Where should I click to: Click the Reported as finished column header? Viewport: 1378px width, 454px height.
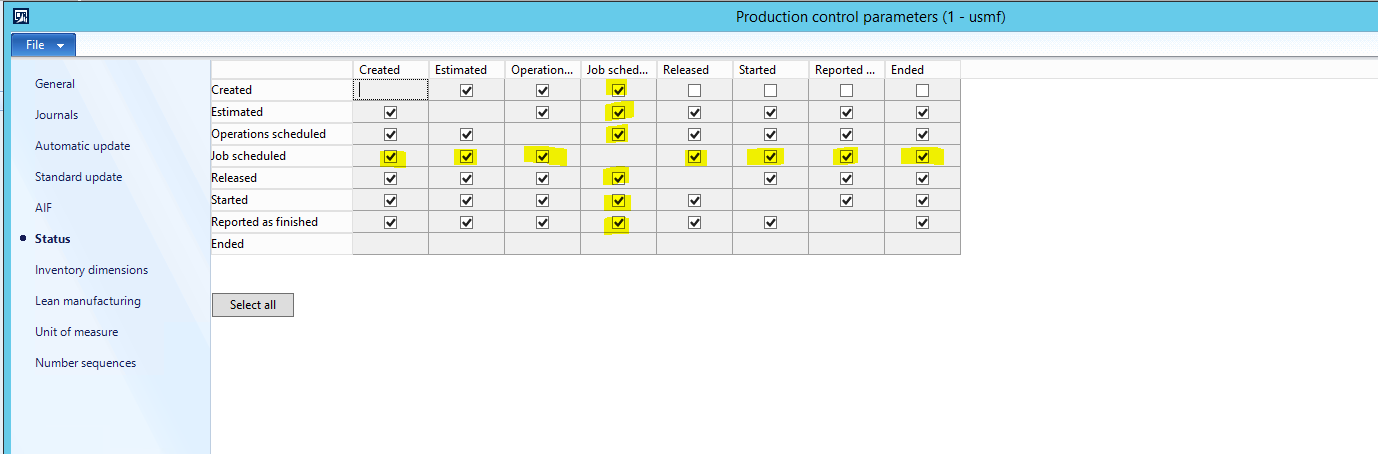pos(846,70)
